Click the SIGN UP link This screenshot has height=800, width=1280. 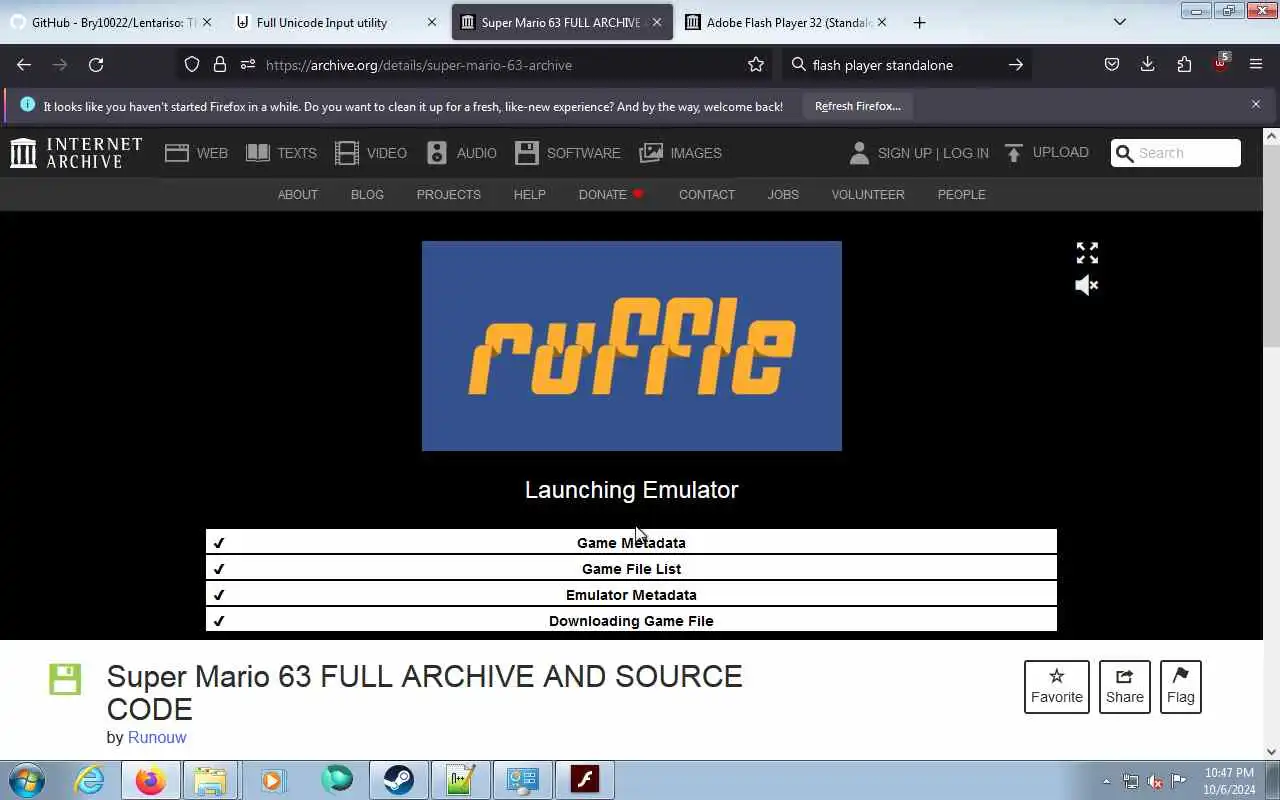[904, 153]
